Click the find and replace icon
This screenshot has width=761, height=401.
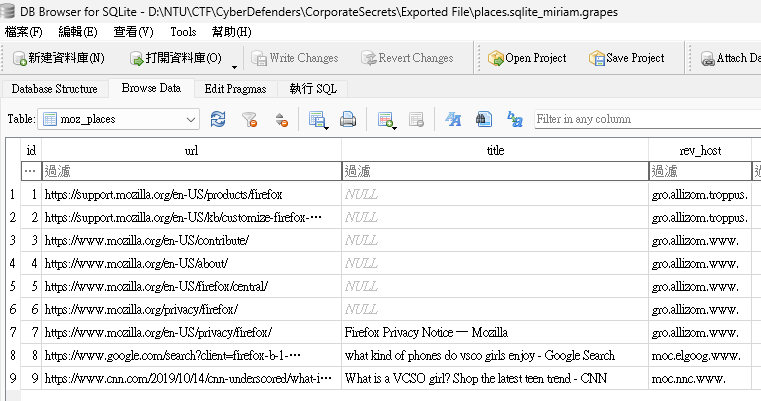[x=515, y=119]
